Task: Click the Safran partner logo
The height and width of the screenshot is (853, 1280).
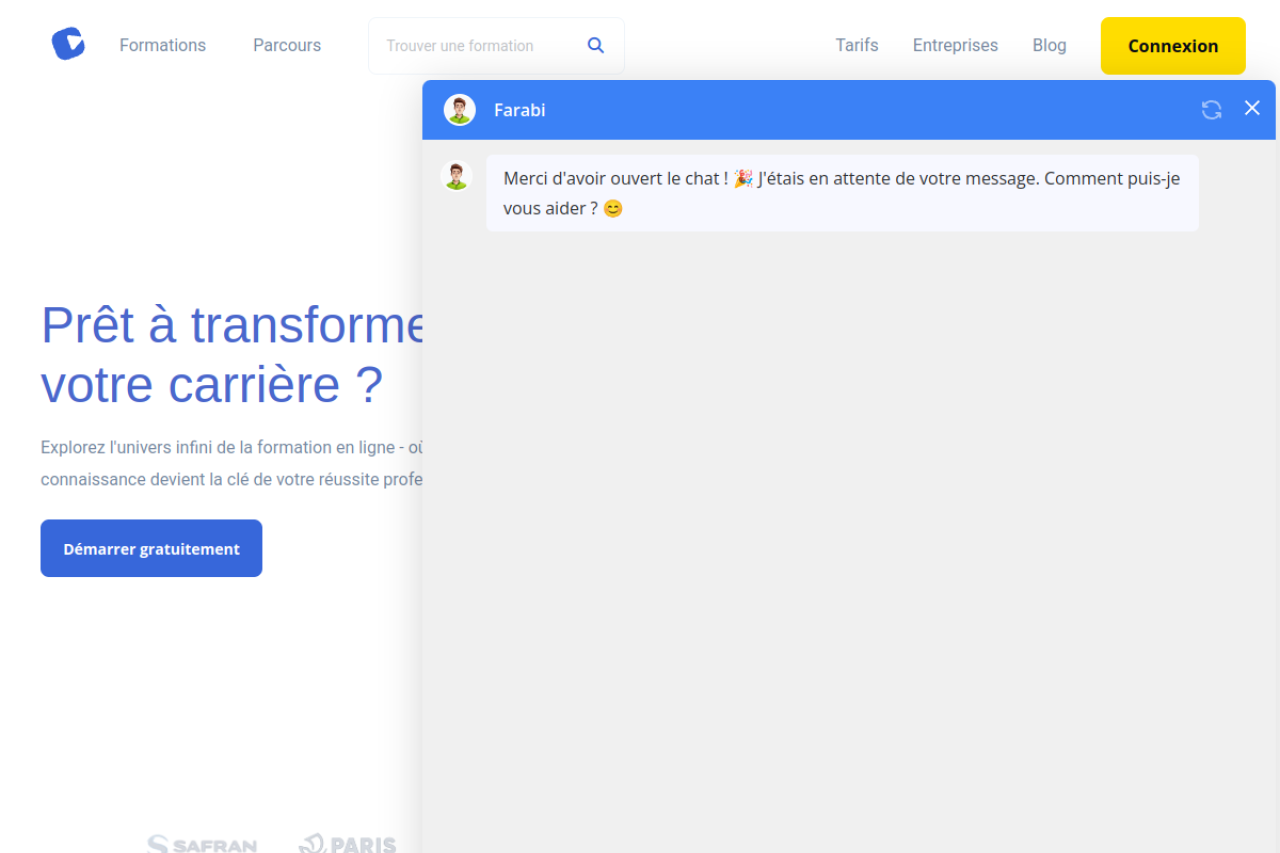Action: [202, 844]
